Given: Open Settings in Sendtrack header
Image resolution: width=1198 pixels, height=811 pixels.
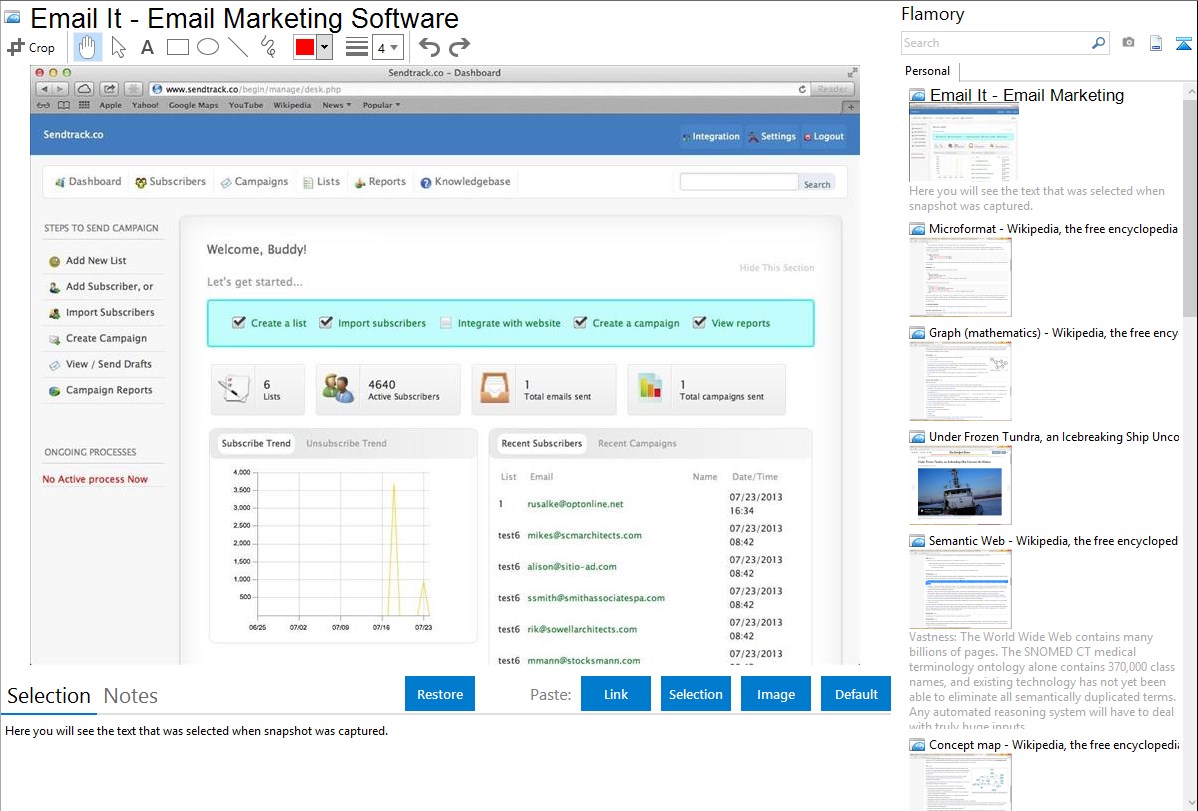Looking at the screenshot, I should tap(772, 136).
